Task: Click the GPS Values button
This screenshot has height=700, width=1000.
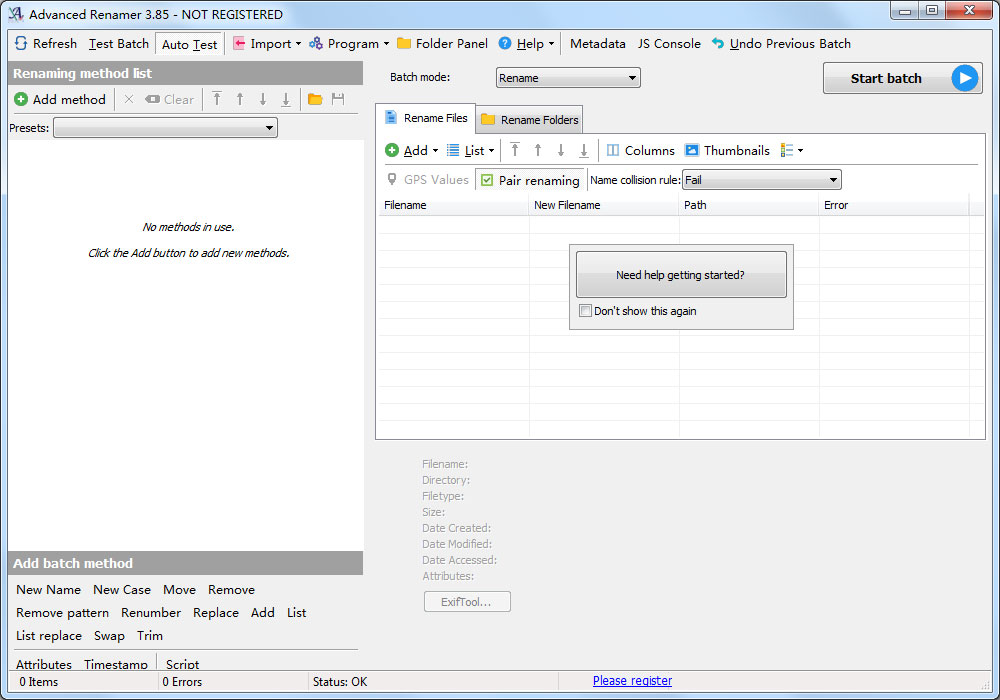Action: [x=428, y=180]
